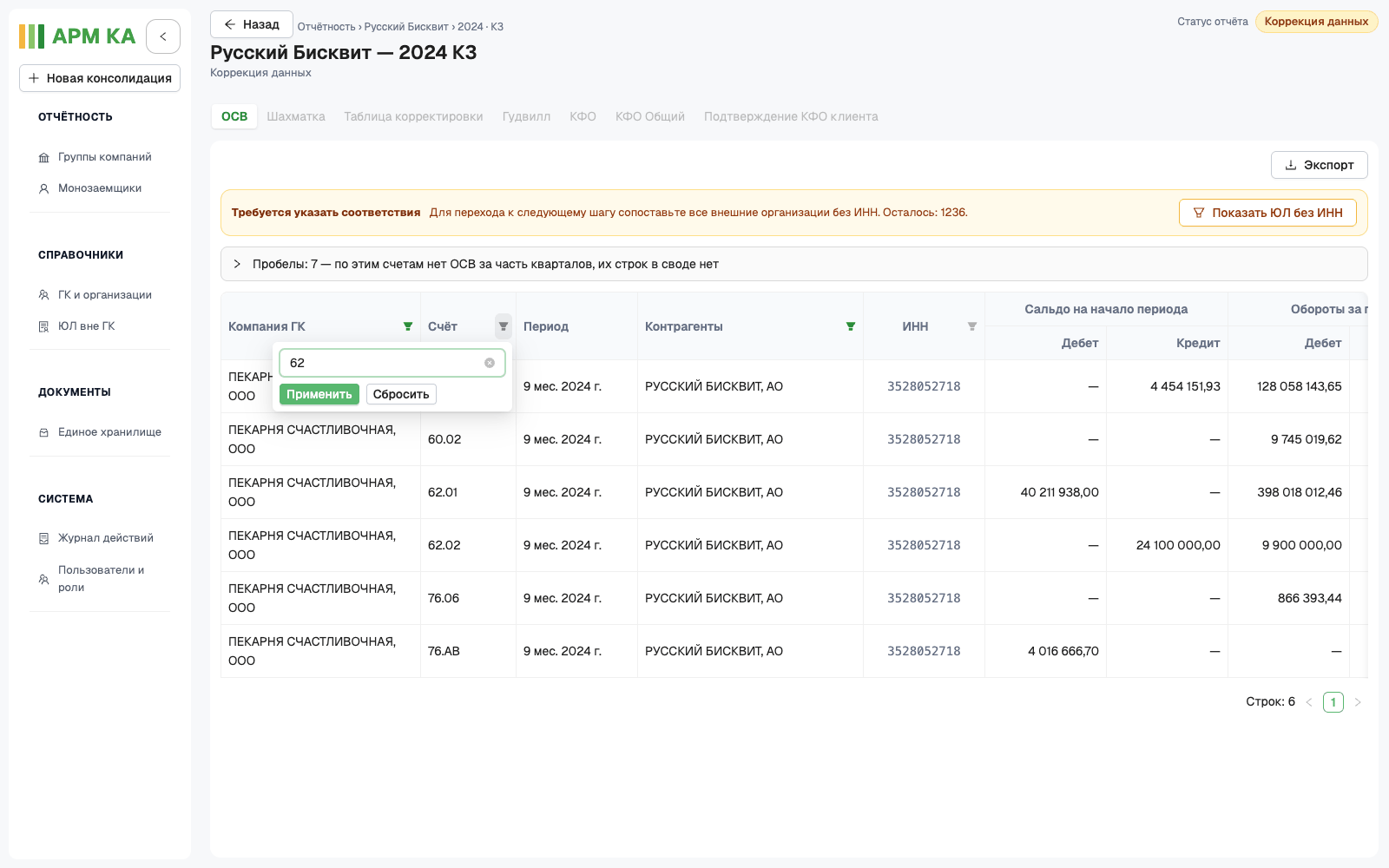Open Пользователи и роли
The width and height of the screenshot is (1389, 868).
[x=100, y=579]
